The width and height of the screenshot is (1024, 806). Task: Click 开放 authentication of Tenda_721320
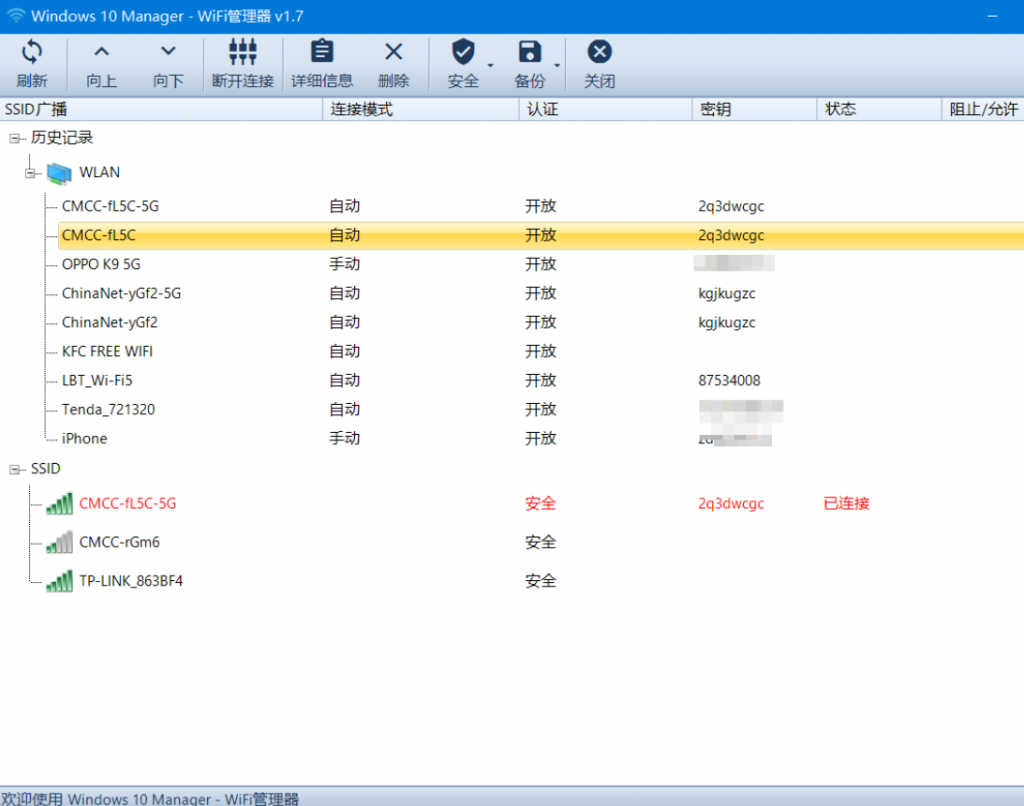click(x=541, y=410)
